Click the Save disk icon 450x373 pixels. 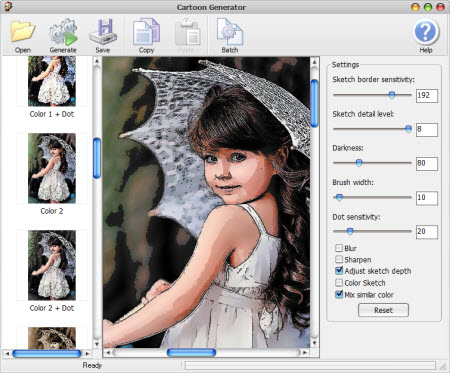(103, 32)
